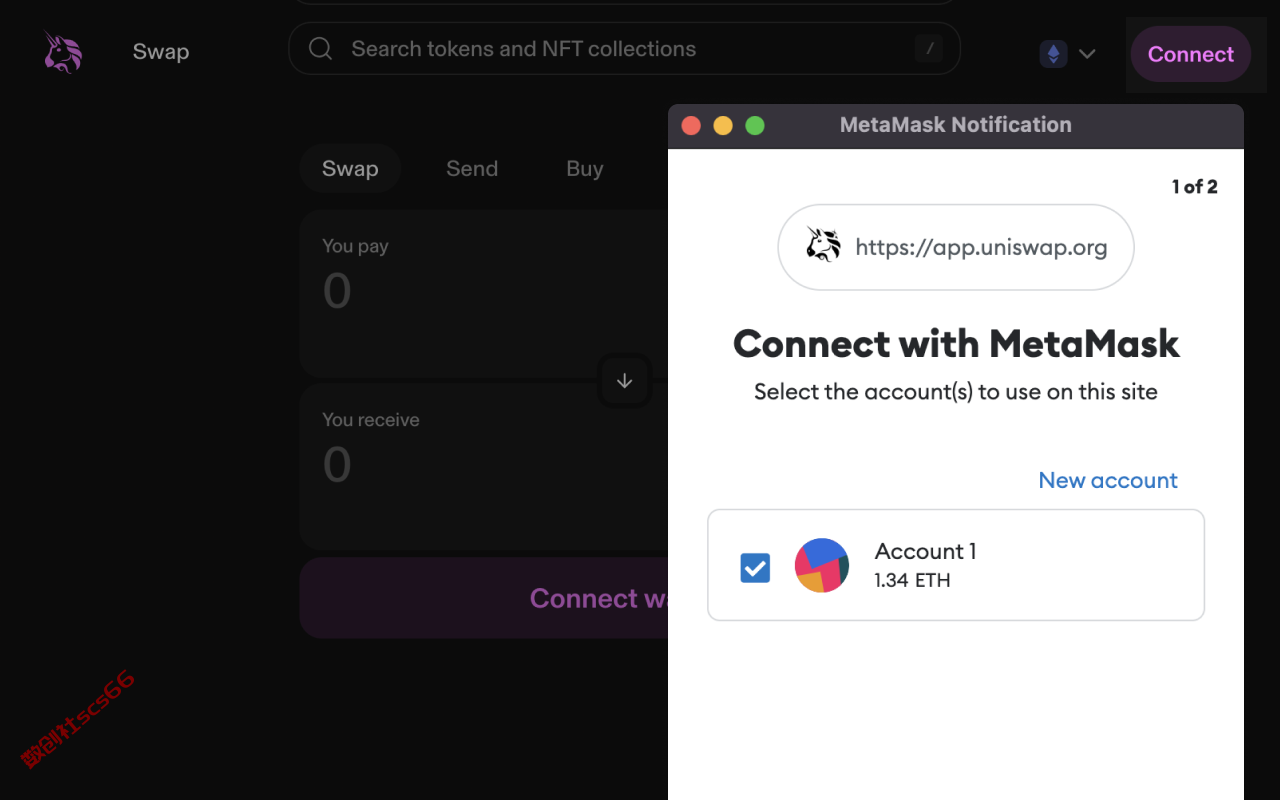Click the app.uniswap.org origin pill
This screenshot has width=1280, height=800.
click(x=956, y=247)
